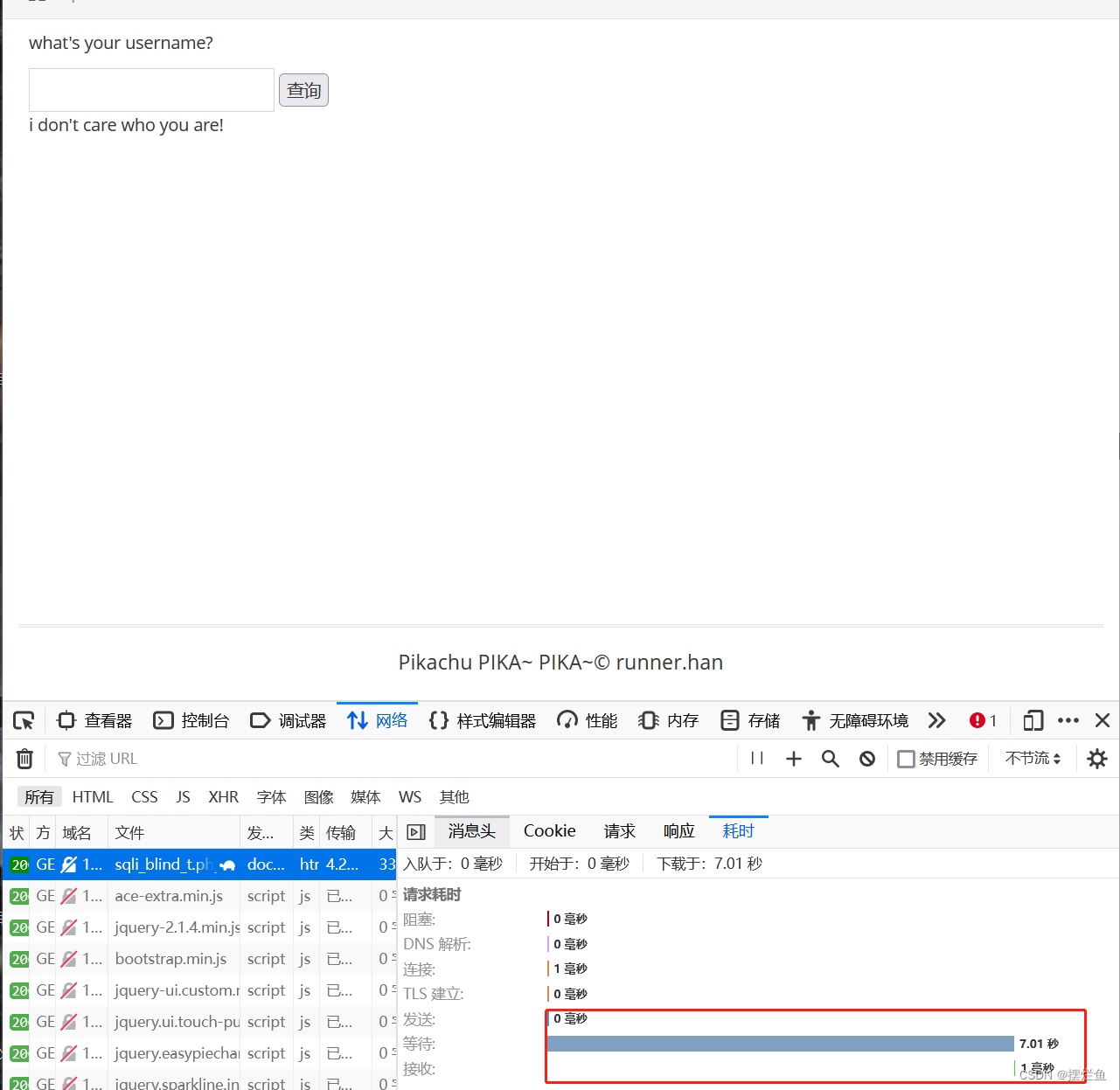Screen dimensions: 1120x1090
Task: Open the 不节流 throttling dropdown
Action: [1033, 759]
